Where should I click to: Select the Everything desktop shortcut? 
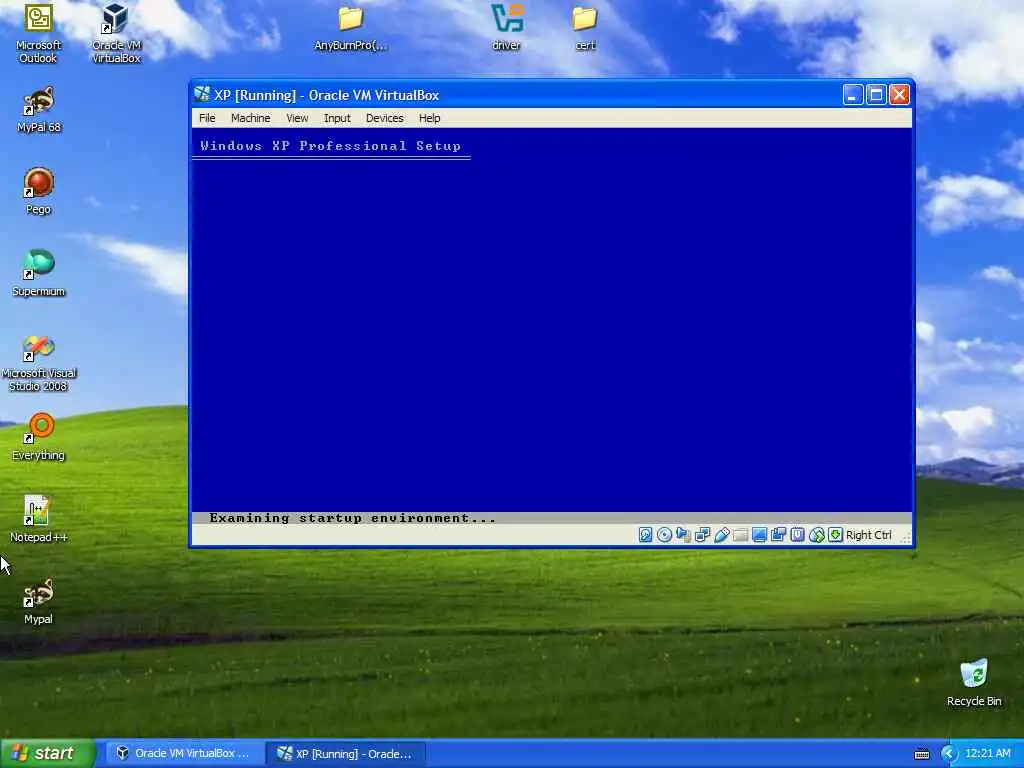coord(39,437)
